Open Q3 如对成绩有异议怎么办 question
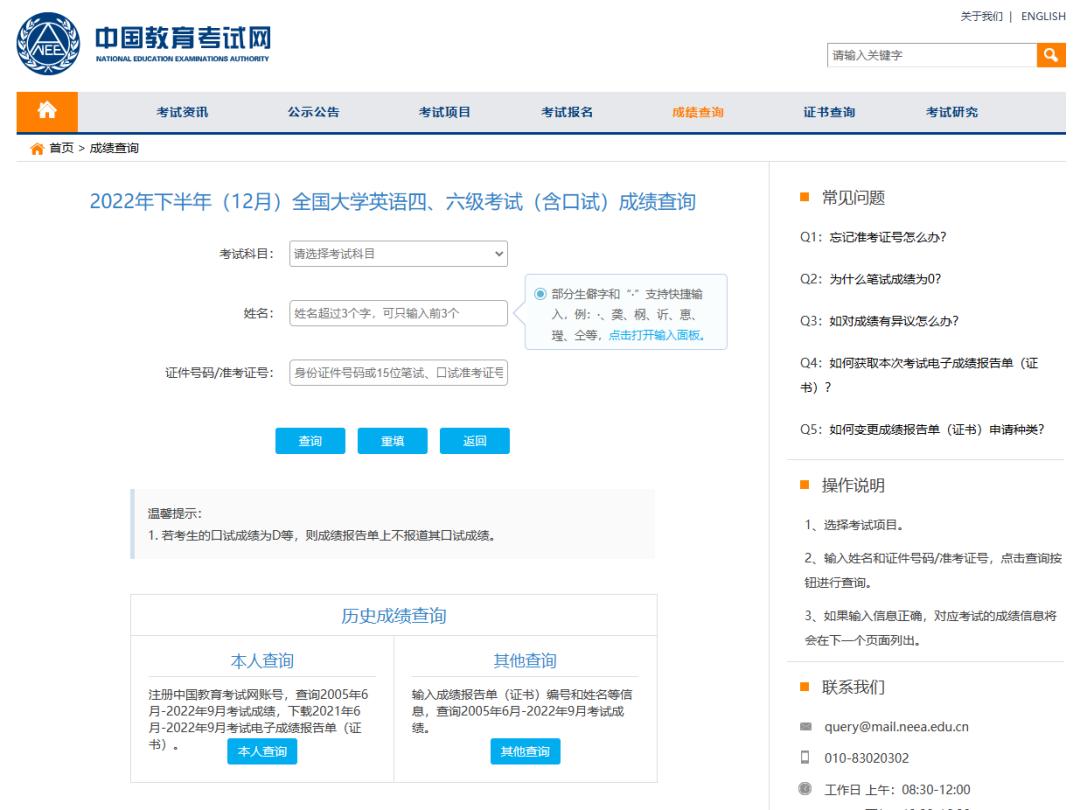 879,321
